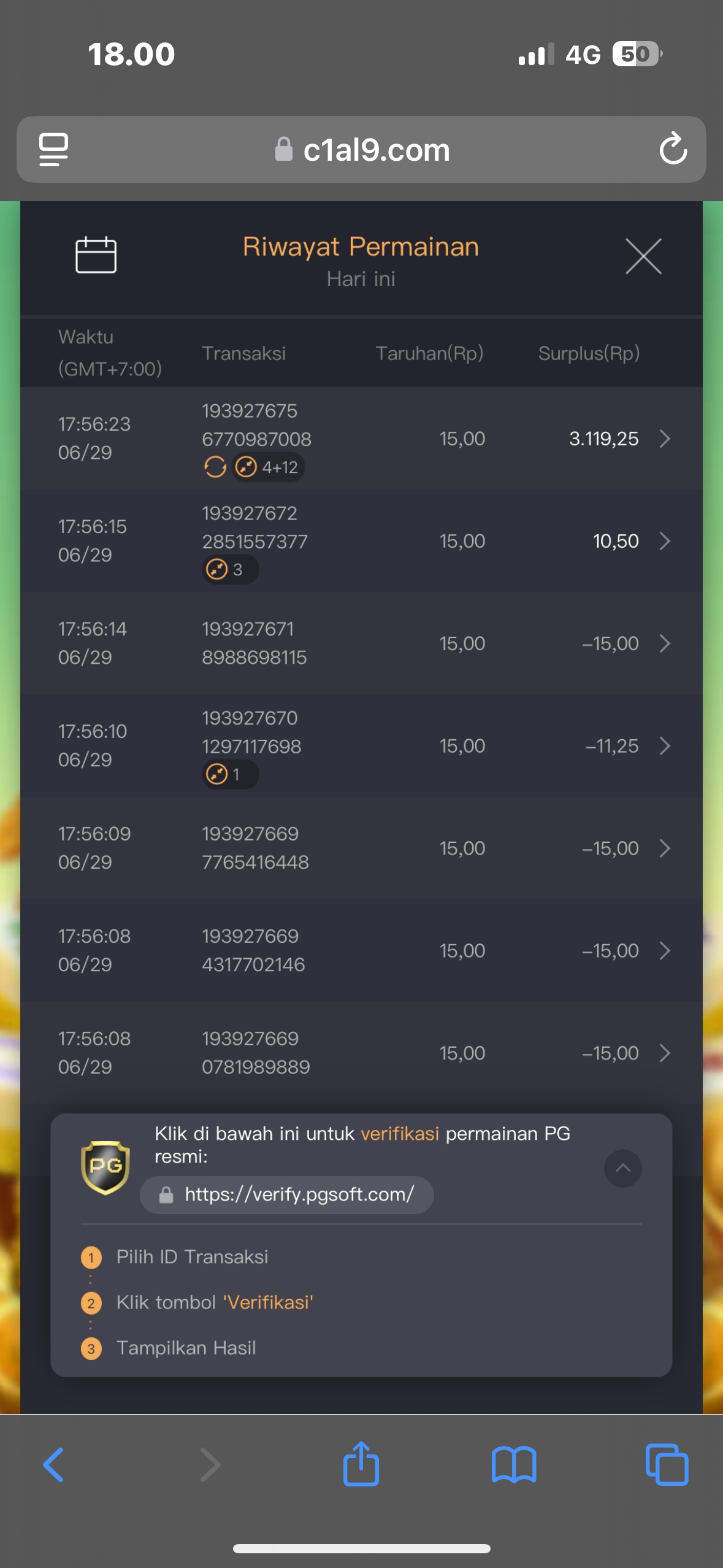Open Safari tabs overview icon
The width and height of the screenshot is (723, 1568).
pyautogui.click(x=667, y=1465)
